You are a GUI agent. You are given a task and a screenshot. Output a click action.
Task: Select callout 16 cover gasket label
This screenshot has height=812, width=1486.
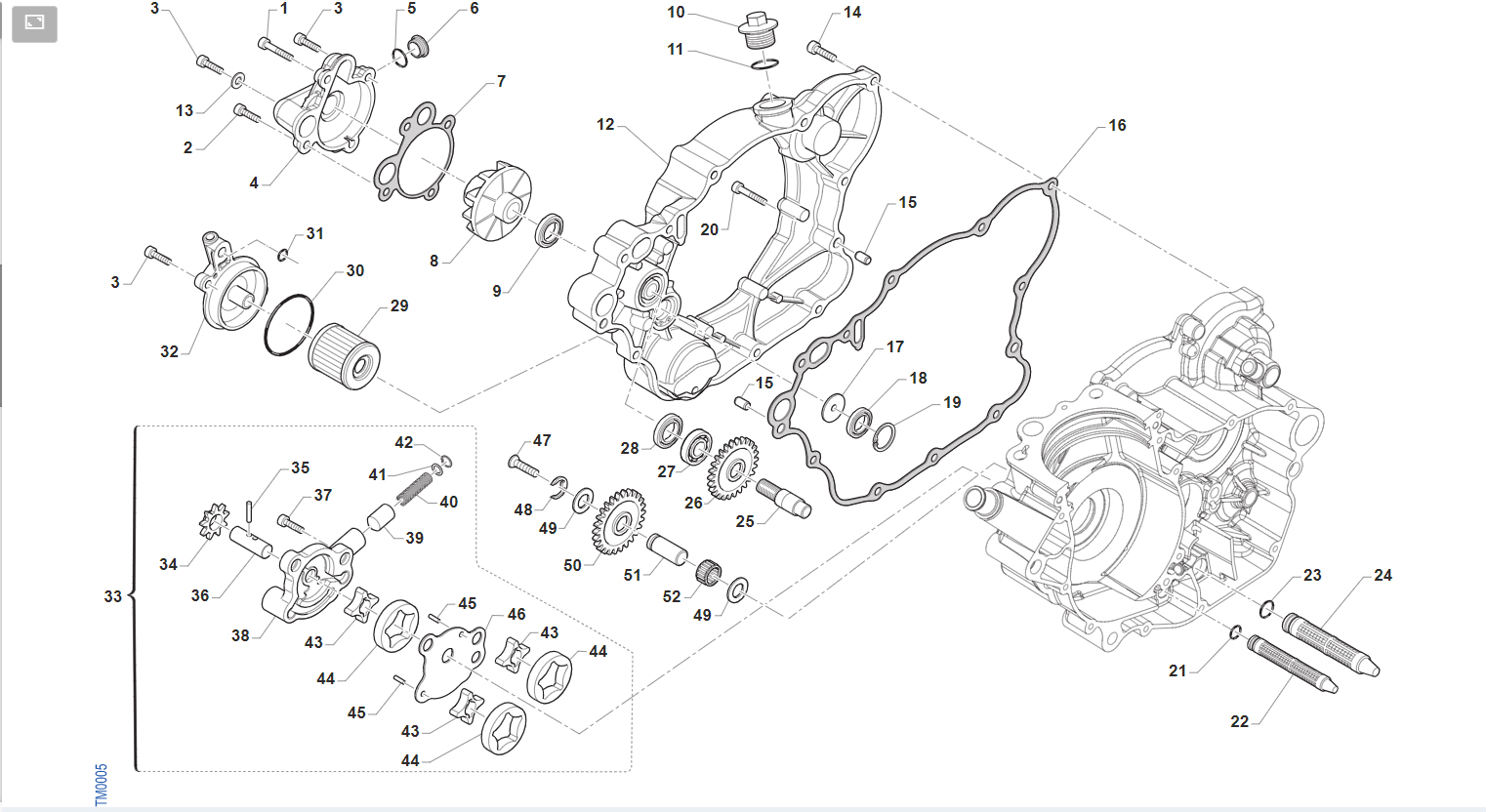tap(1117, 126)
